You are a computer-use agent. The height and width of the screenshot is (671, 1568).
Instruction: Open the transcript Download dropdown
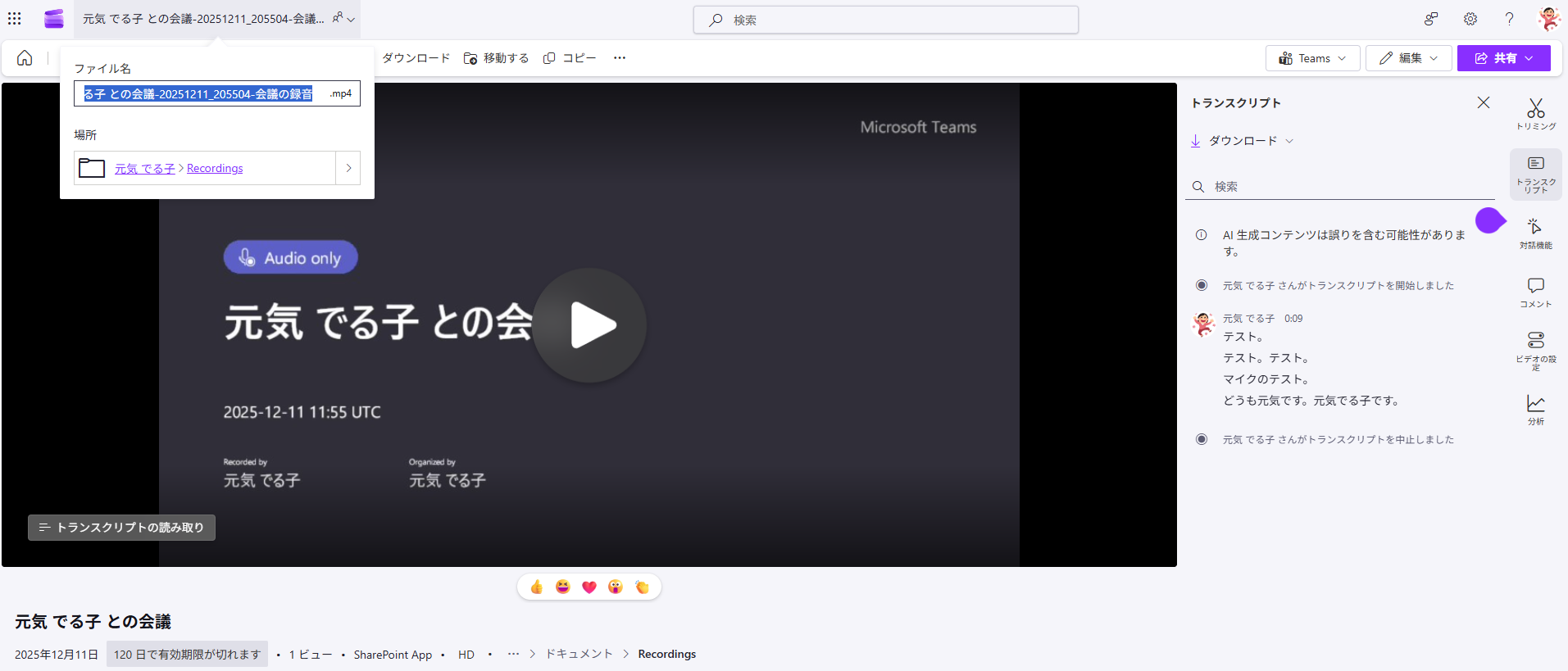(1242, 141)
